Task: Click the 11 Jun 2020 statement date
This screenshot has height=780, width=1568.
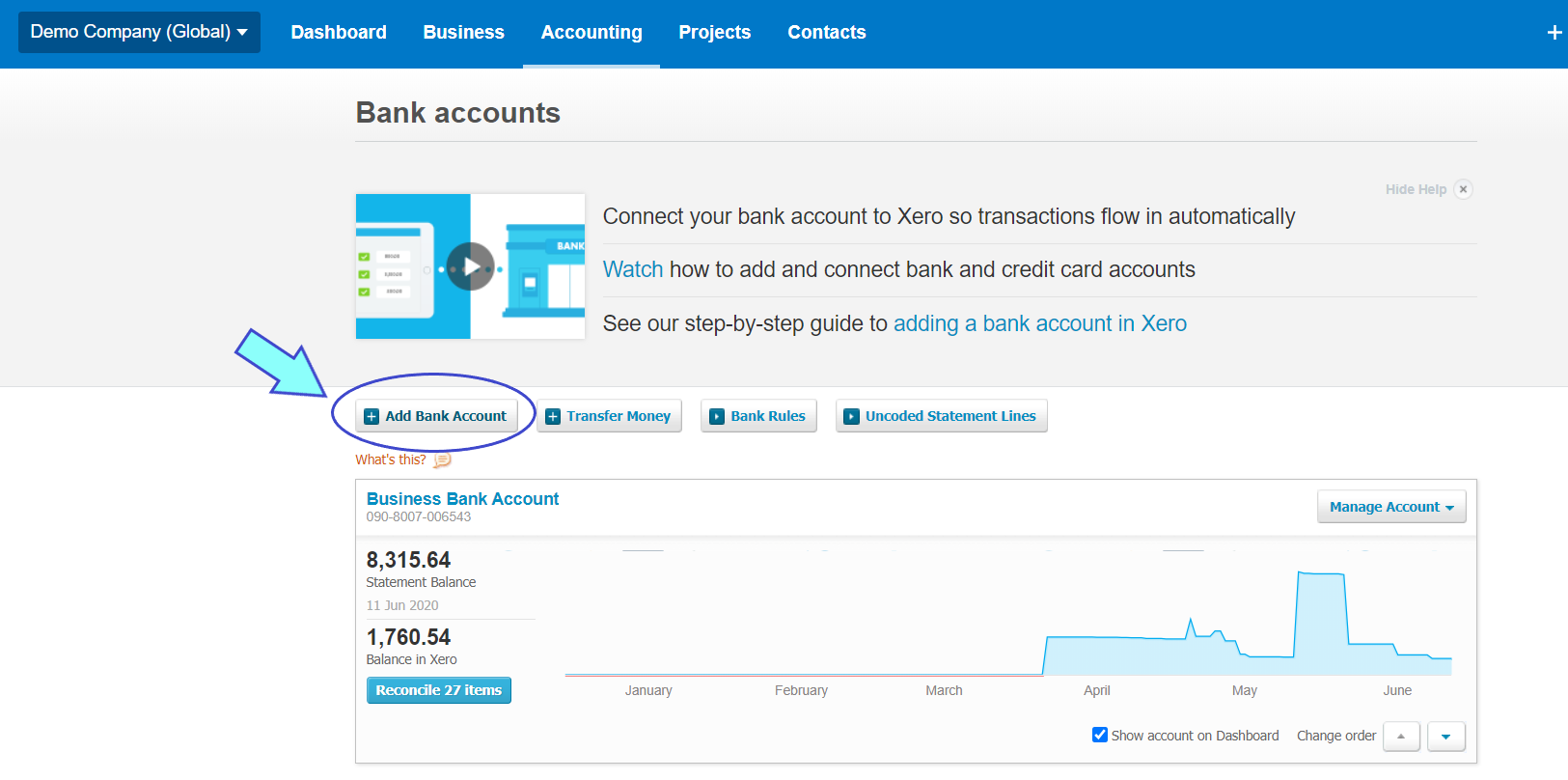Action: coord(402,605)
